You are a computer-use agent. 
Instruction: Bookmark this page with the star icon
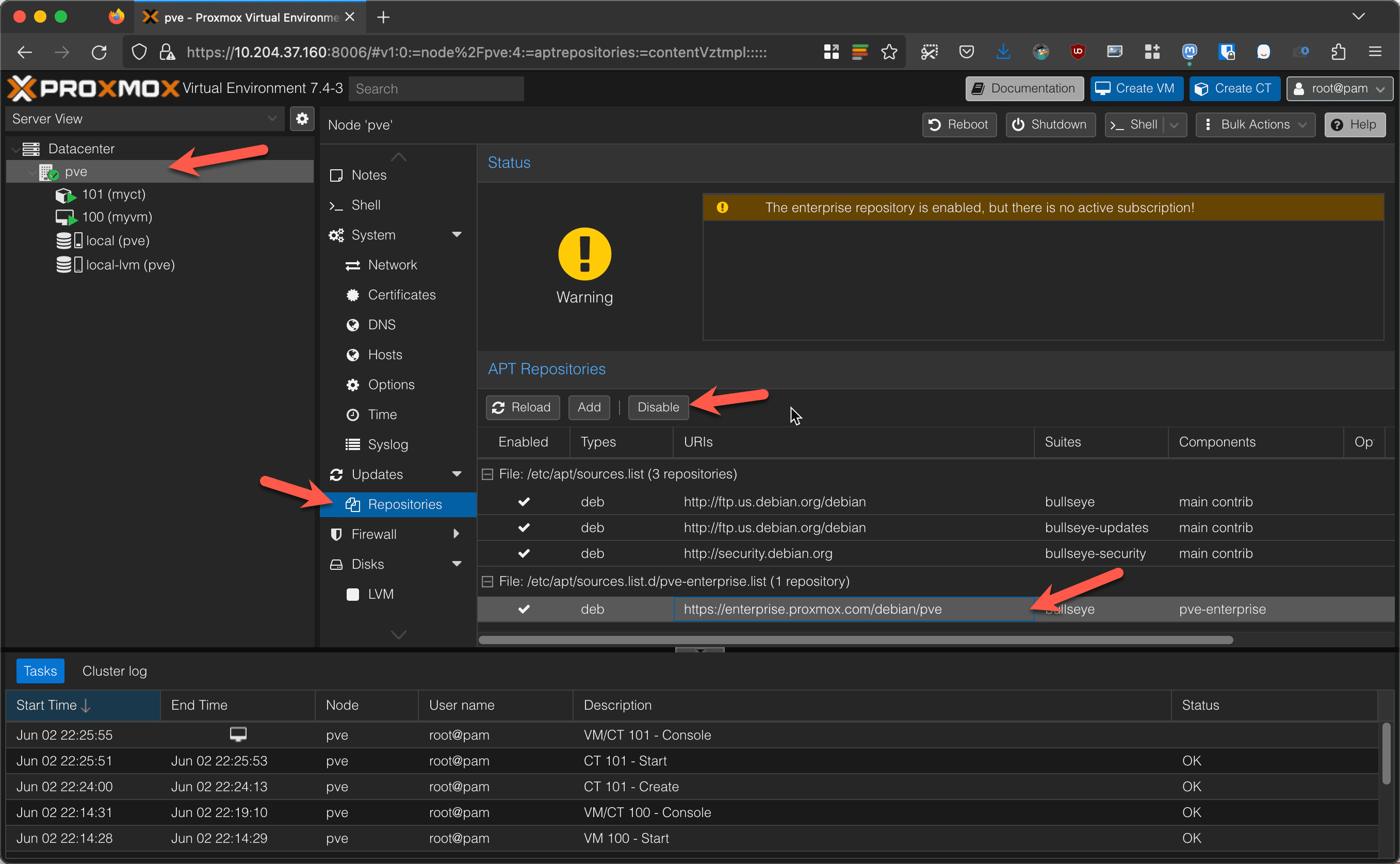pos(889,53)
